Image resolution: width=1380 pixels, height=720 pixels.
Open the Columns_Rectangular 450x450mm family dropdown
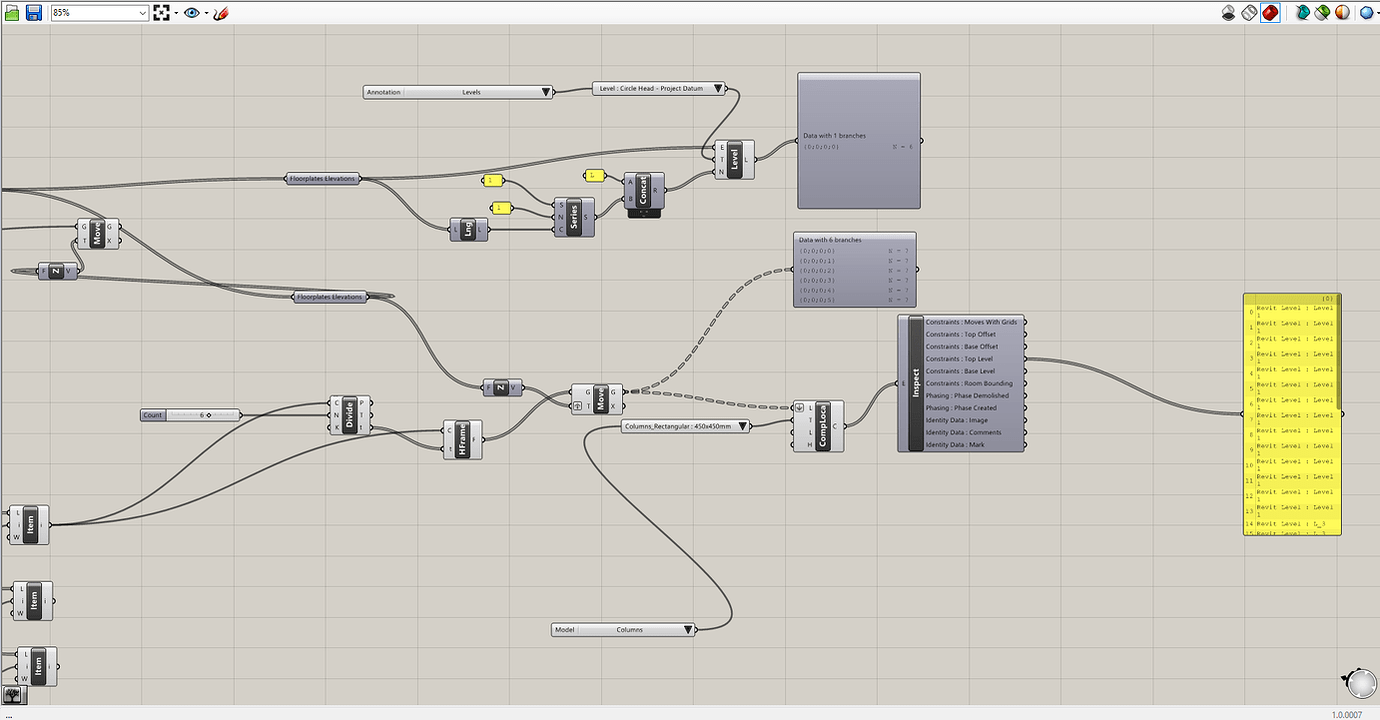point(685,426)
